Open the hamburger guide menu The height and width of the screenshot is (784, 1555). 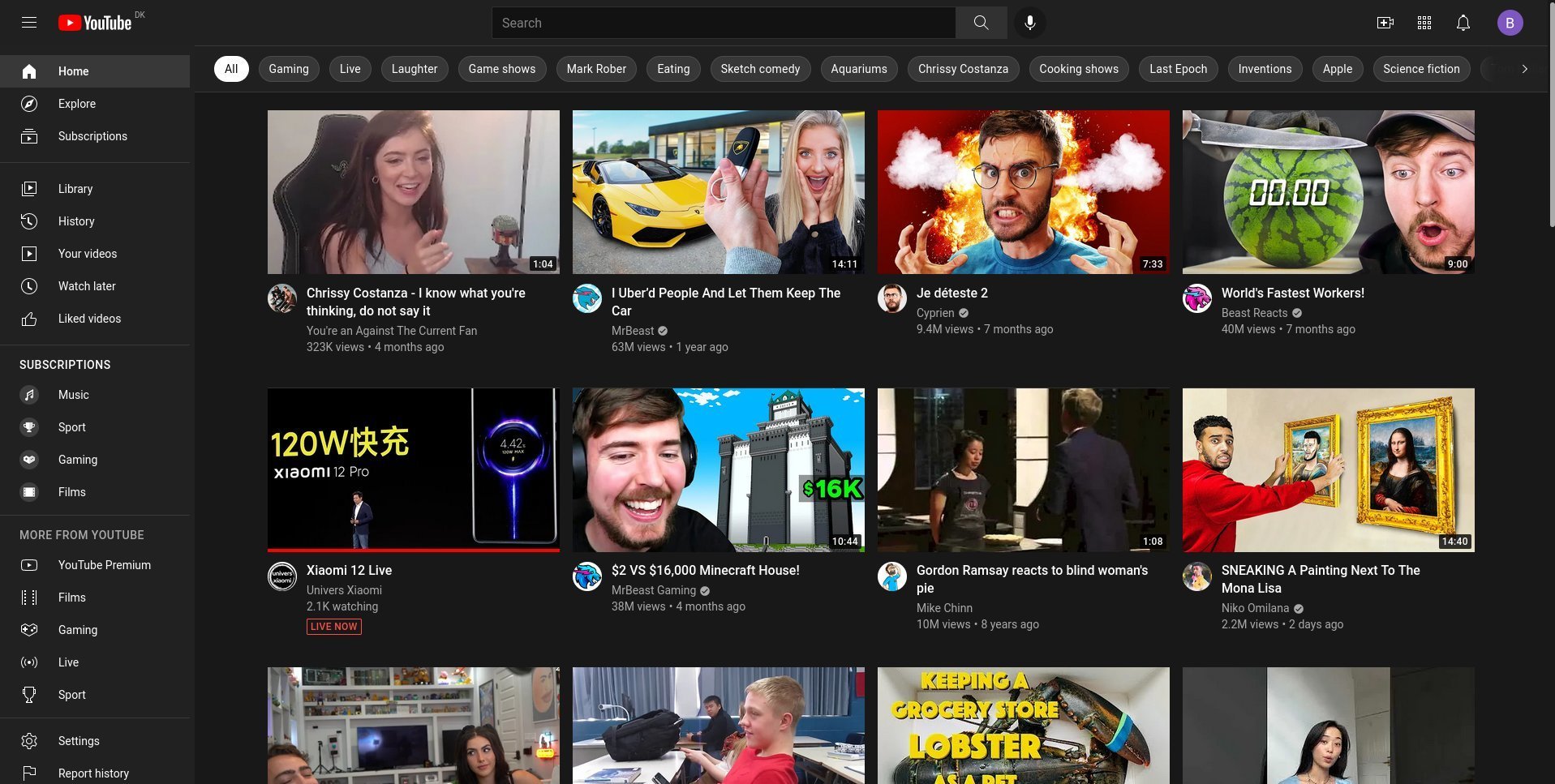point(29,23)
